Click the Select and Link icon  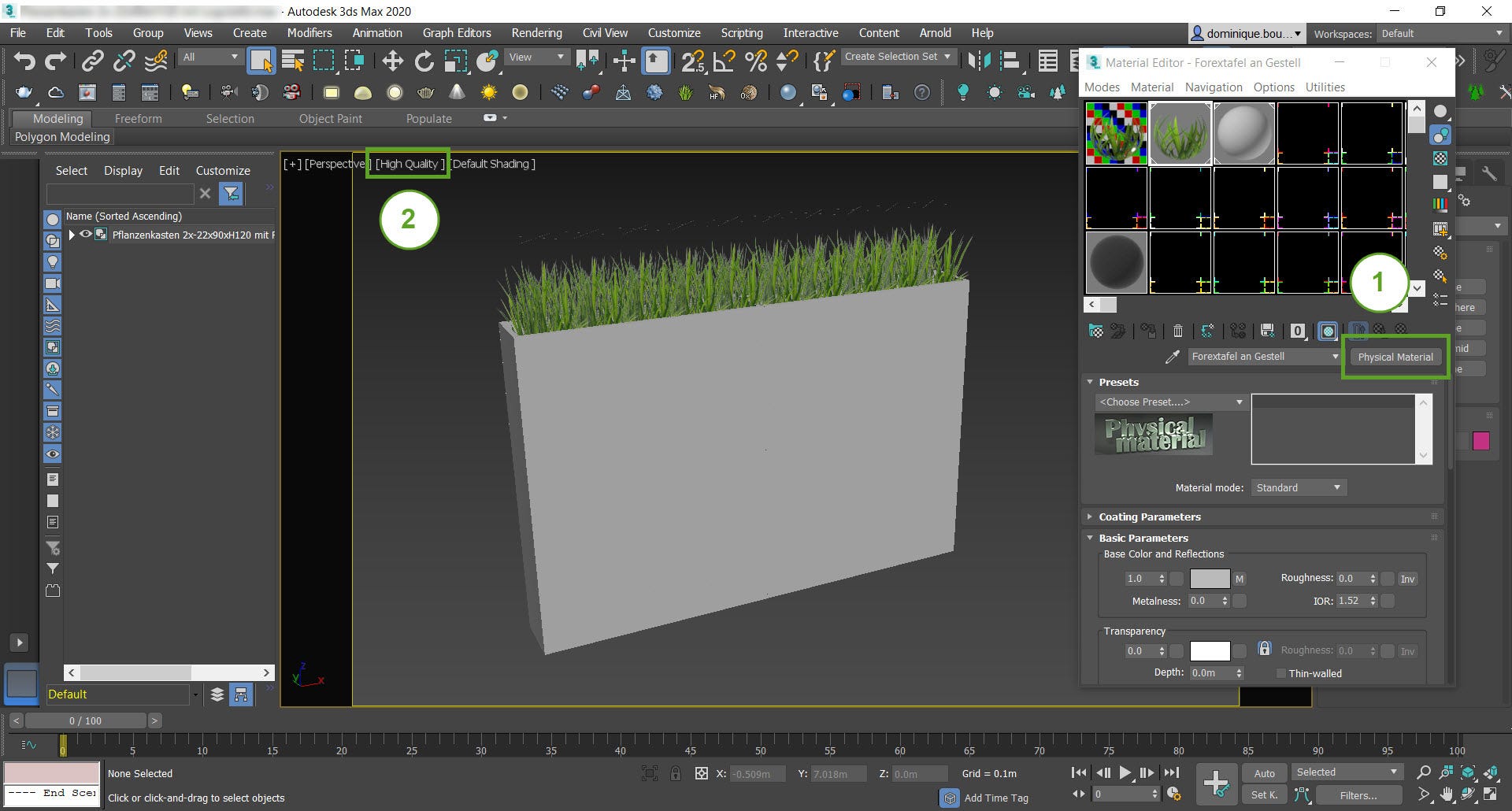click(x=93, y=61)
